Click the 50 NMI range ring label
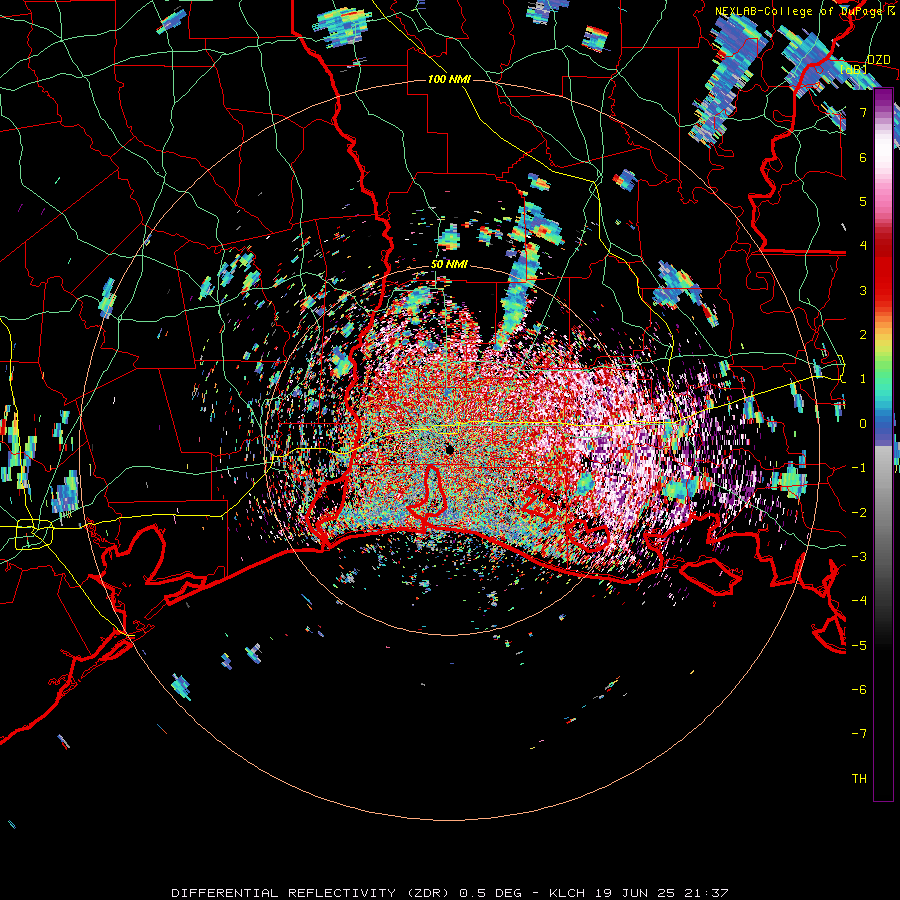 pyautogui.click(x=449, y=264)
